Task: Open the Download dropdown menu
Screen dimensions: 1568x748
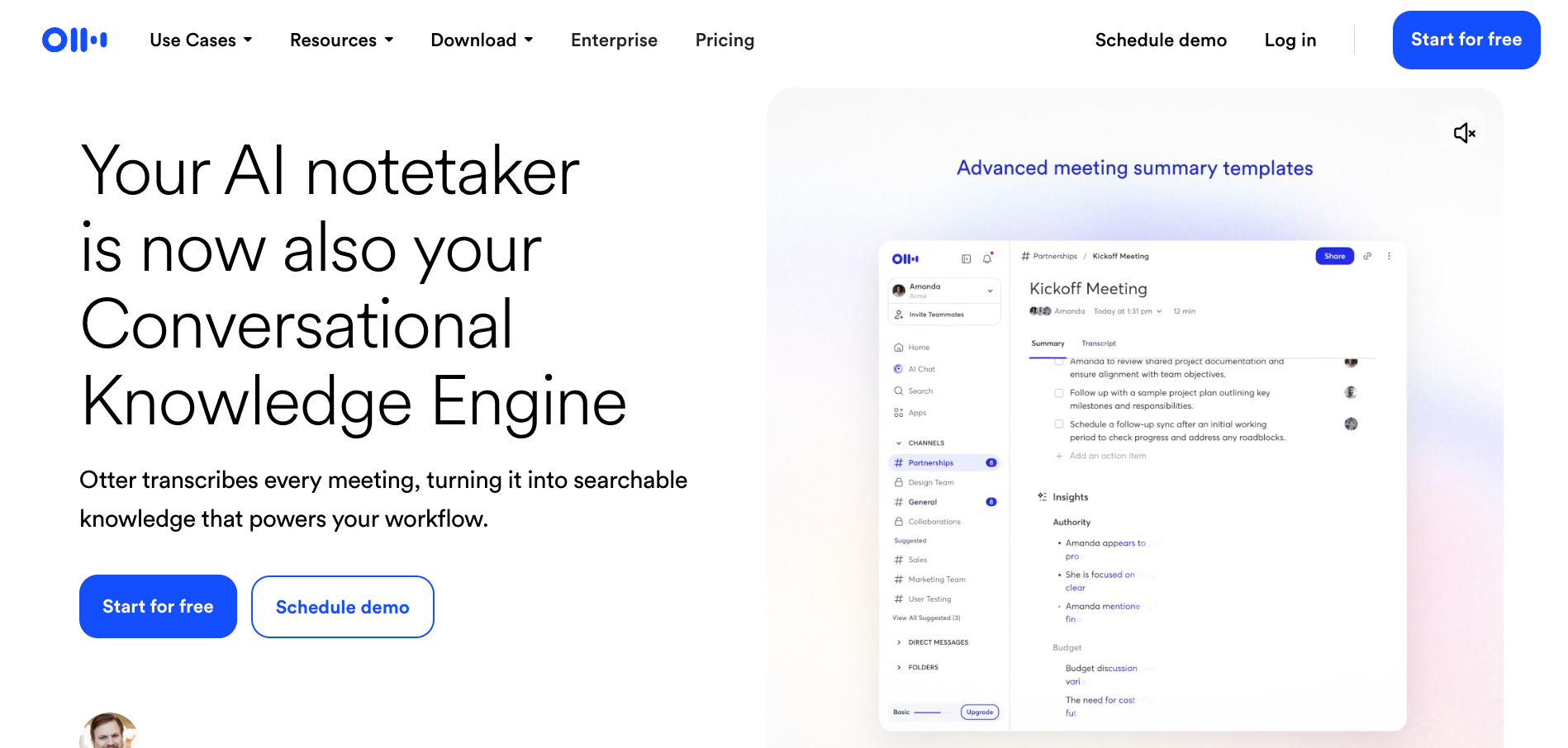Action: tap(482, 40)
